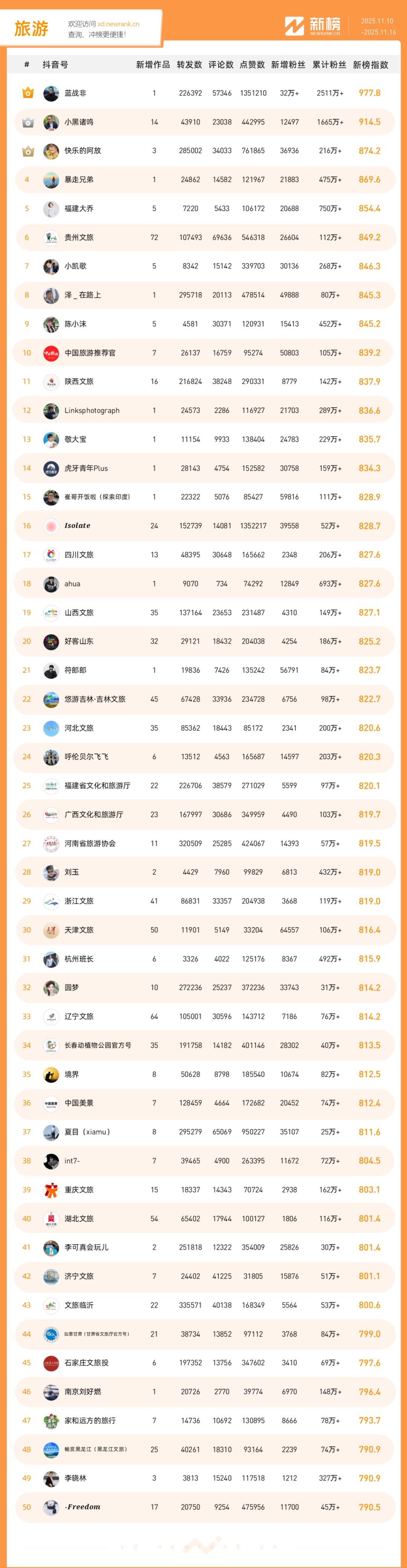Click the Isolate pink circle avatar
The width and height of the screenshot is (407, 1568).
[51, 526]
